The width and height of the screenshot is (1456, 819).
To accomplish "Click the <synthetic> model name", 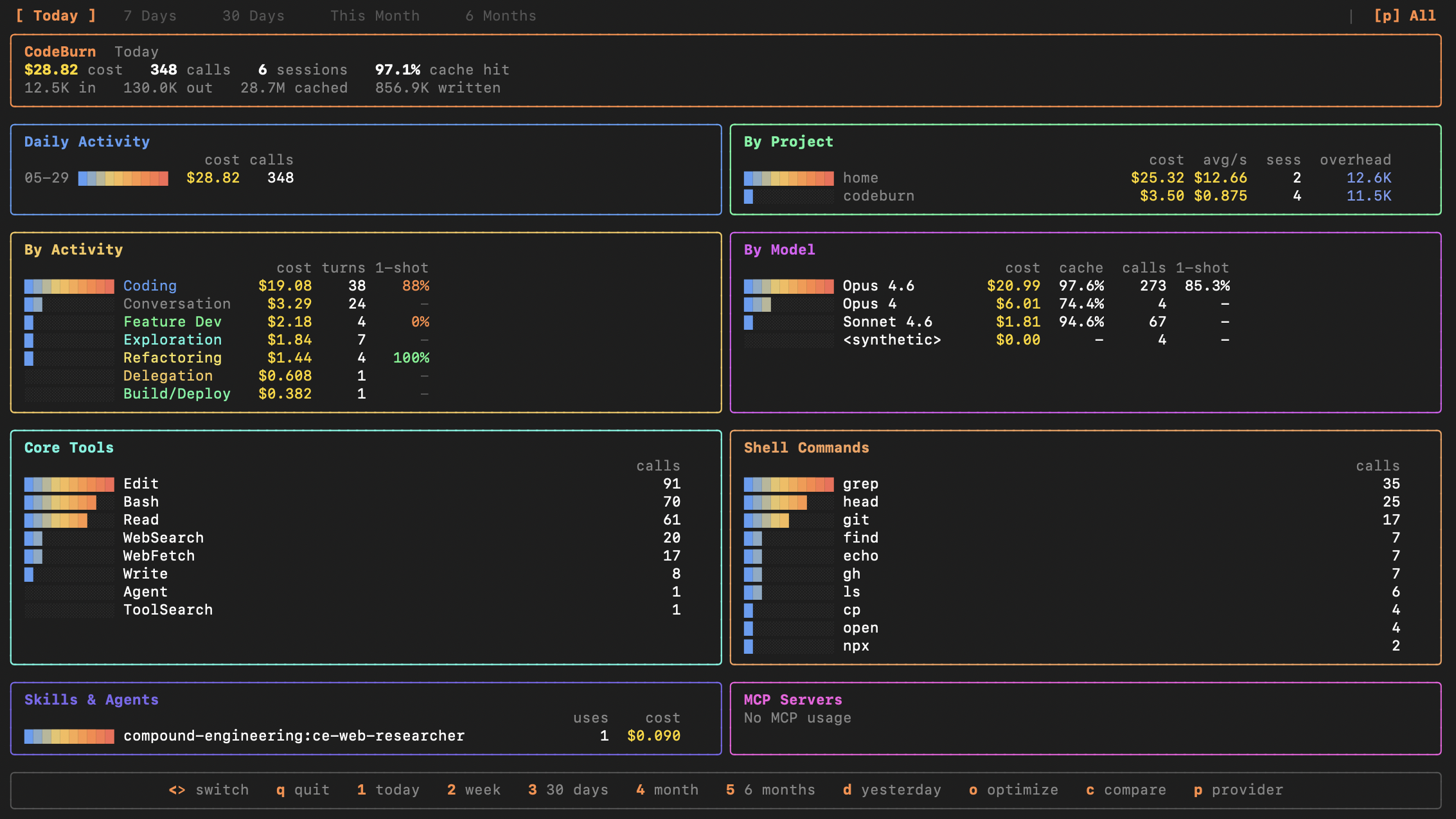I will click(892, 339).
